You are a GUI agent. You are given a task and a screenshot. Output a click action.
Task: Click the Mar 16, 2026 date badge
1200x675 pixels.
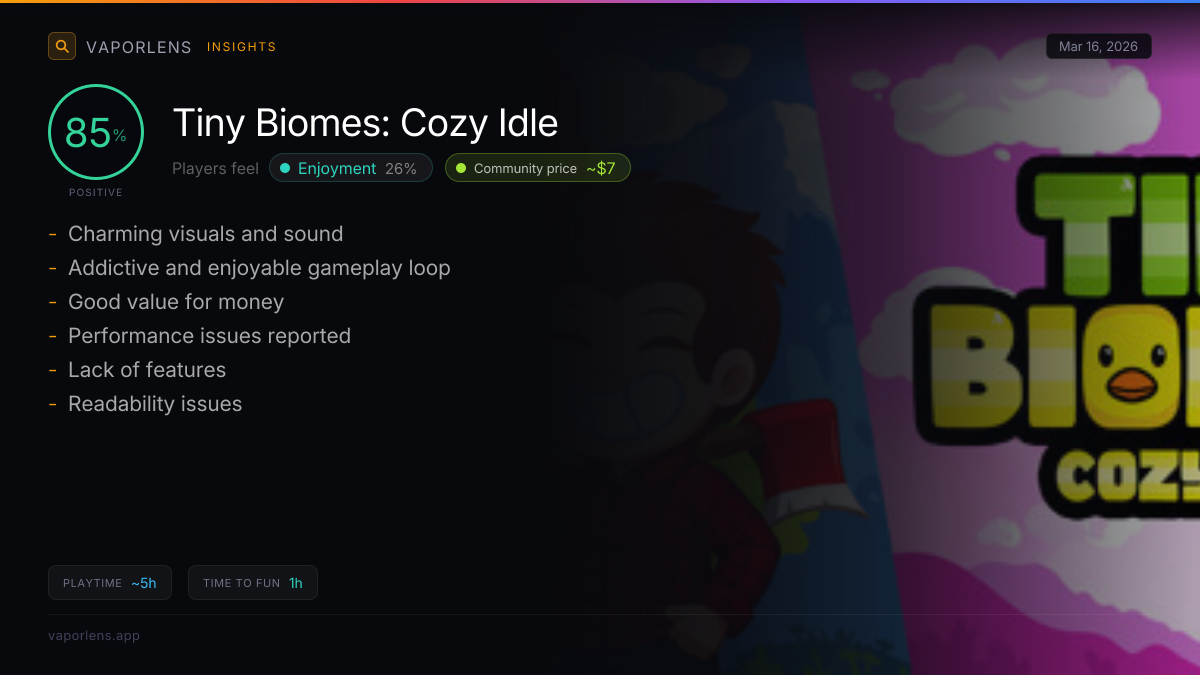[x=1098, y=47]
